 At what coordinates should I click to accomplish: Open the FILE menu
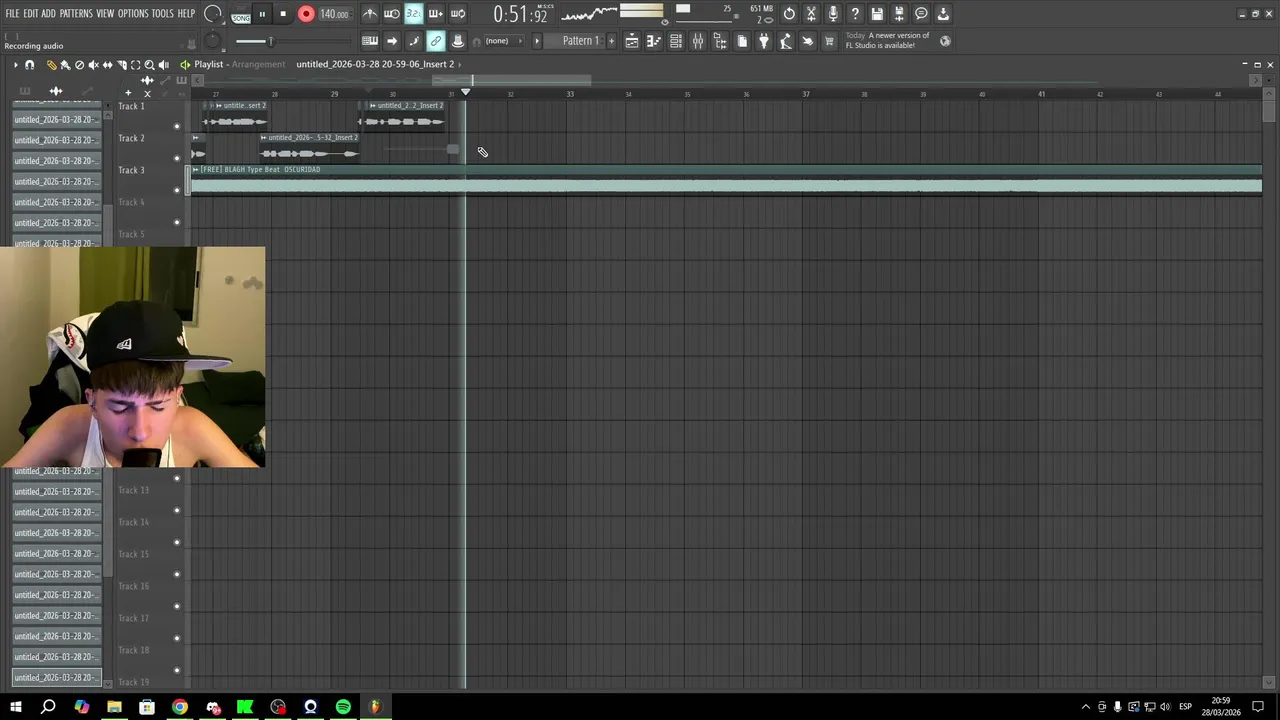point(12,14)
